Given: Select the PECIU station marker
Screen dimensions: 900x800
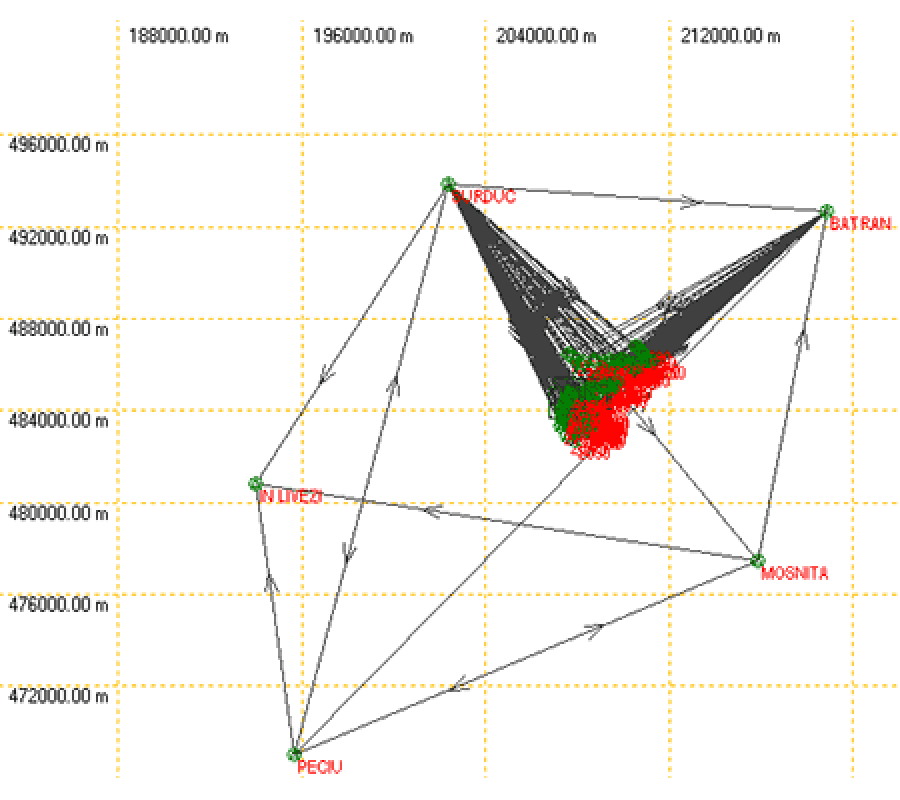Looking at the screenshot, I should click(x=294, y=754).
